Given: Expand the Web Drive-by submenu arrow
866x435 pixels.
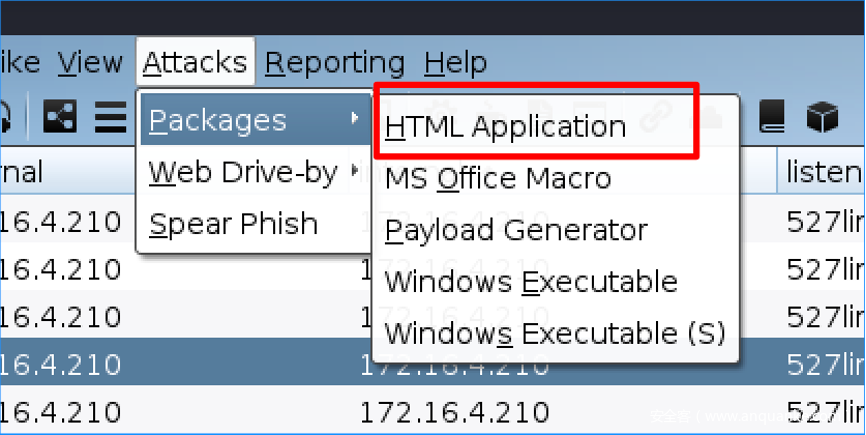Looking at the screenshot, I should (355, 172).
